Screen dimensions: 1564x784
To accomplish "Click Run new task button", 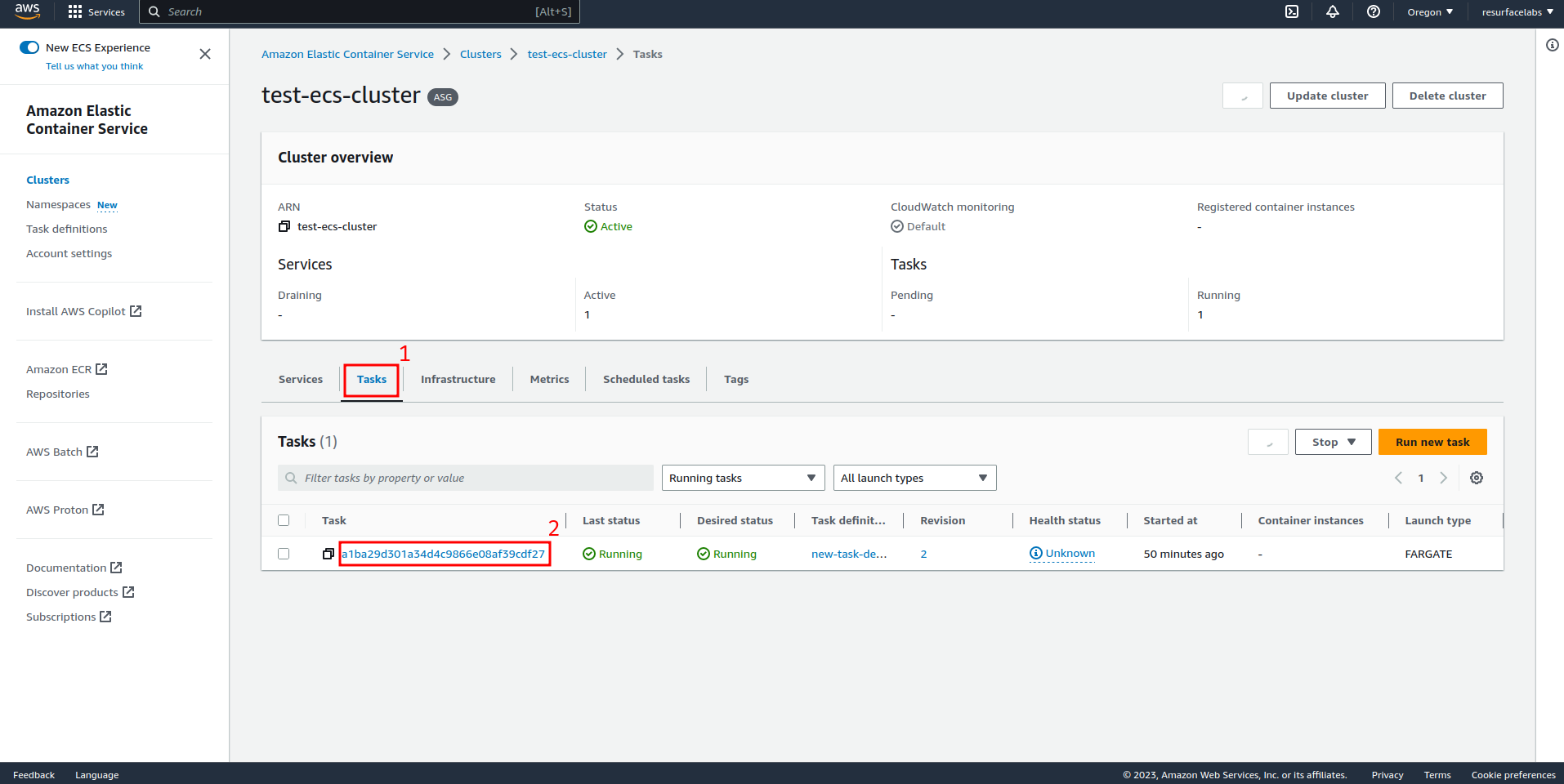I will [1432, 442].
